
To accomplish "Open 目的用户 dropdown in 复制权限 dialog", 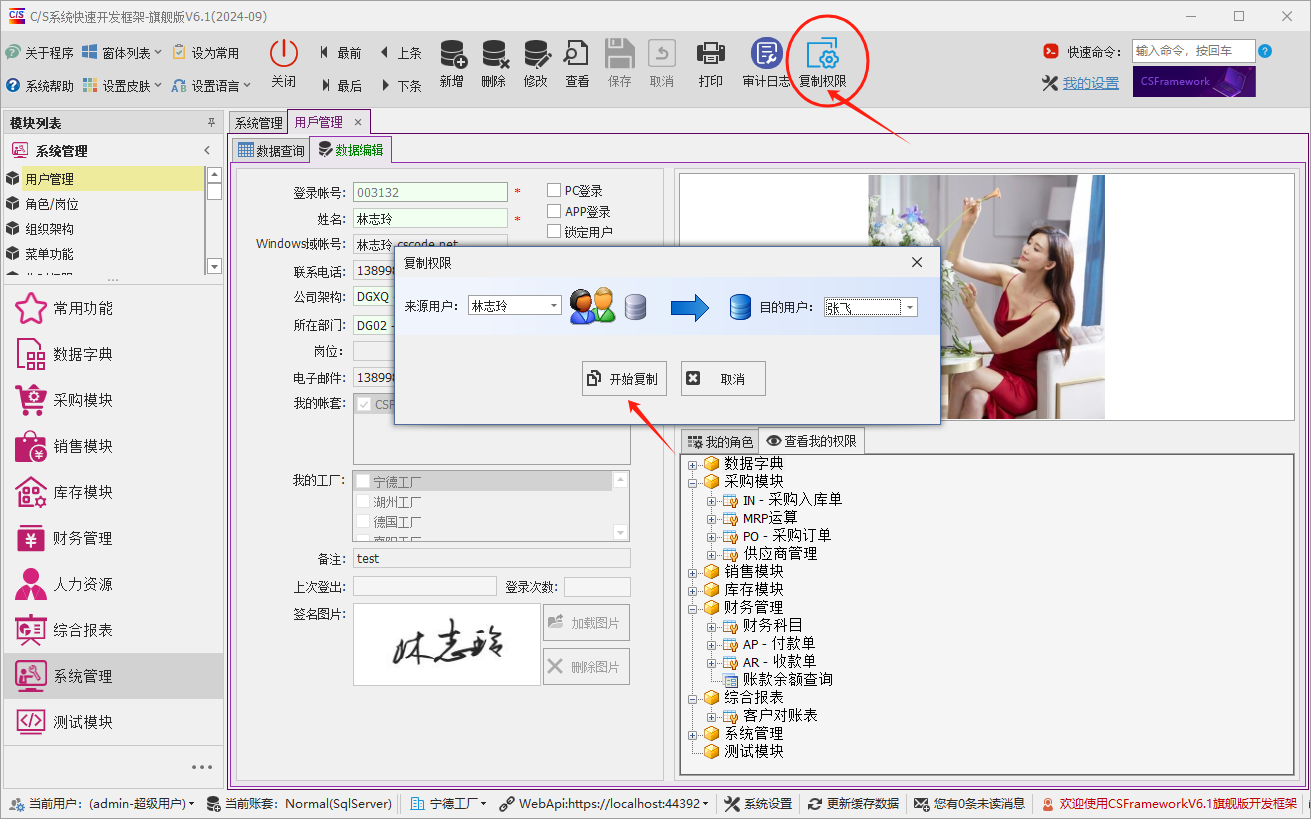I will (910, 307).
